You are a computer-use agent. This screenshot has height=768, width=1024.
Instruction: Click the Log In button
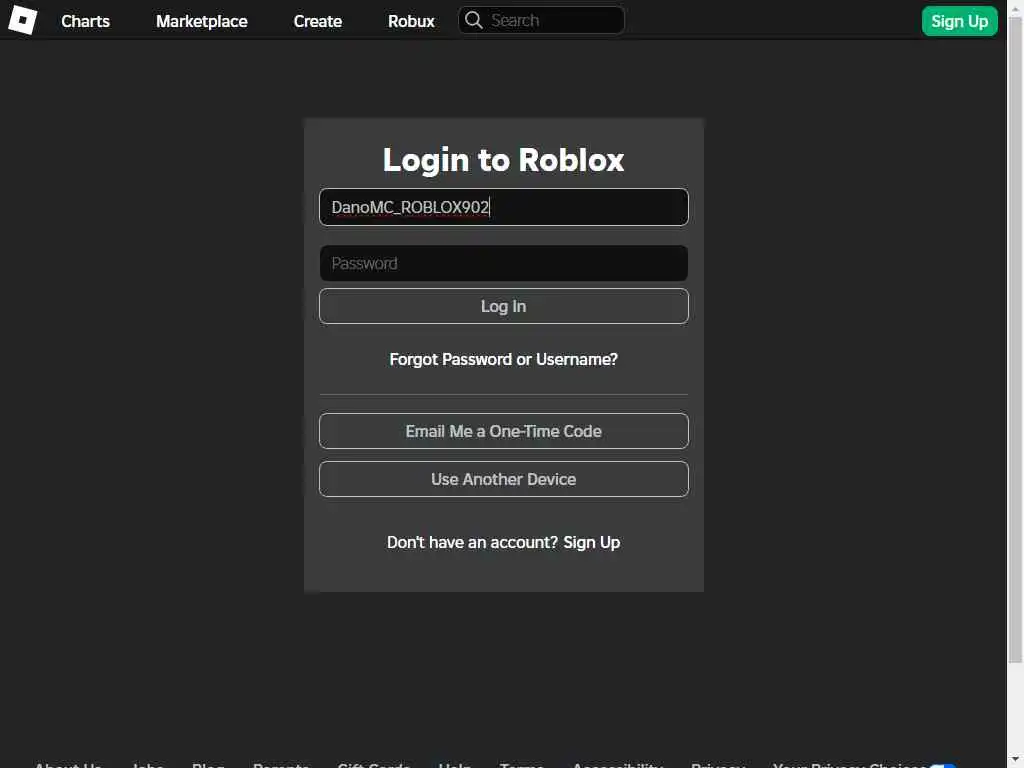click(x=504, y=306)
